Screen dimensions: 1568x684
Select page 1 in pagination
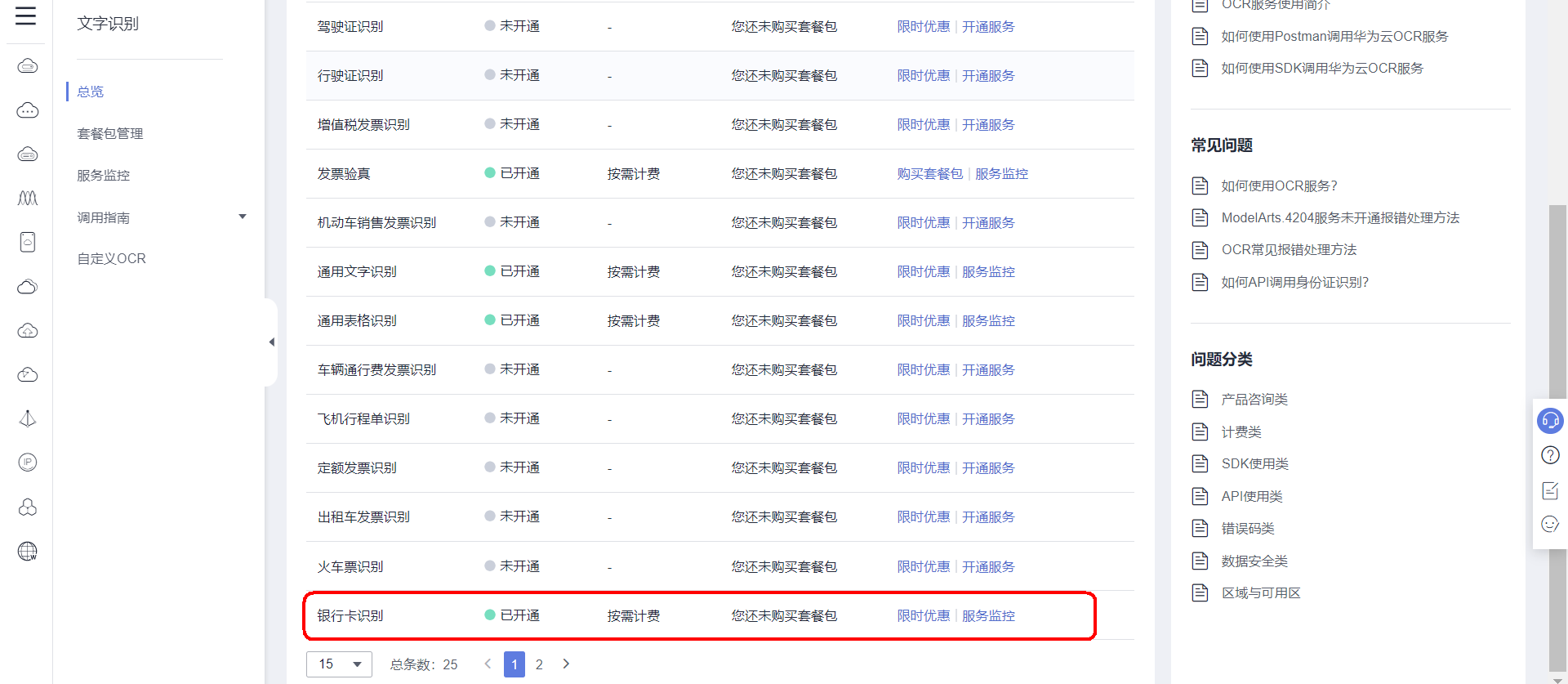point(514,664)
